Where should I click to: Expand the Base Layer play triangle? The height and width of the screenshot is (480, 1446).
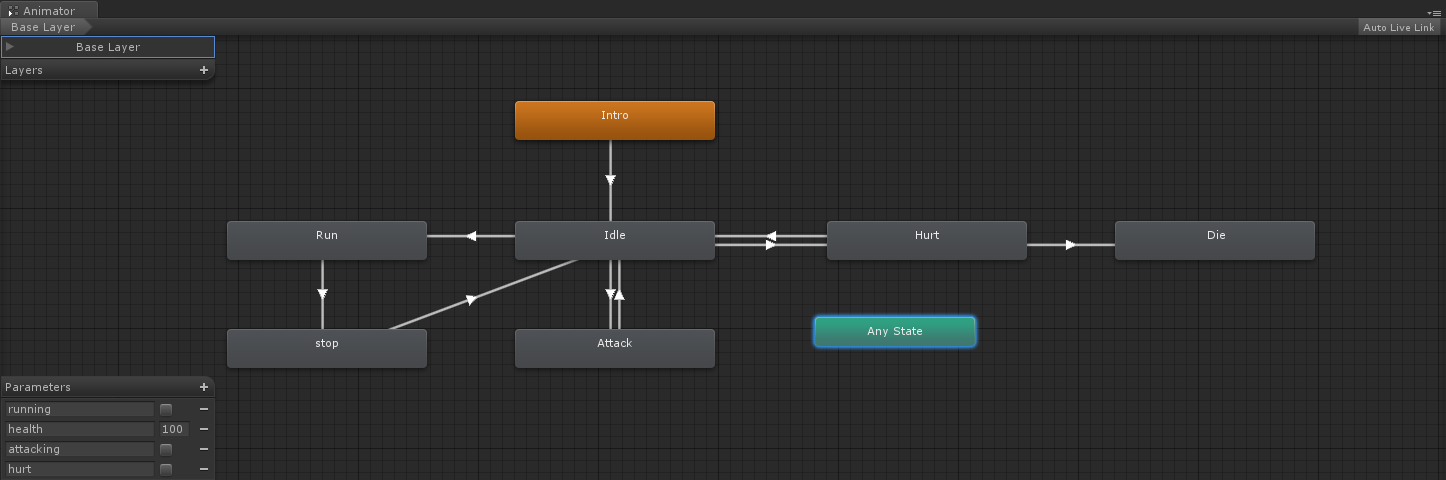click(x=10, y=47)
